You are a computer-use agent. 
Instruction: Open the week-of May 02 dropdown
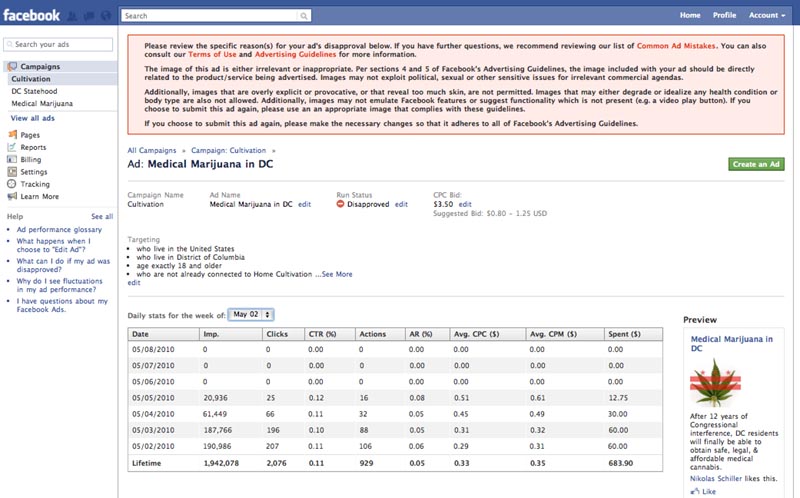(251, 315)
